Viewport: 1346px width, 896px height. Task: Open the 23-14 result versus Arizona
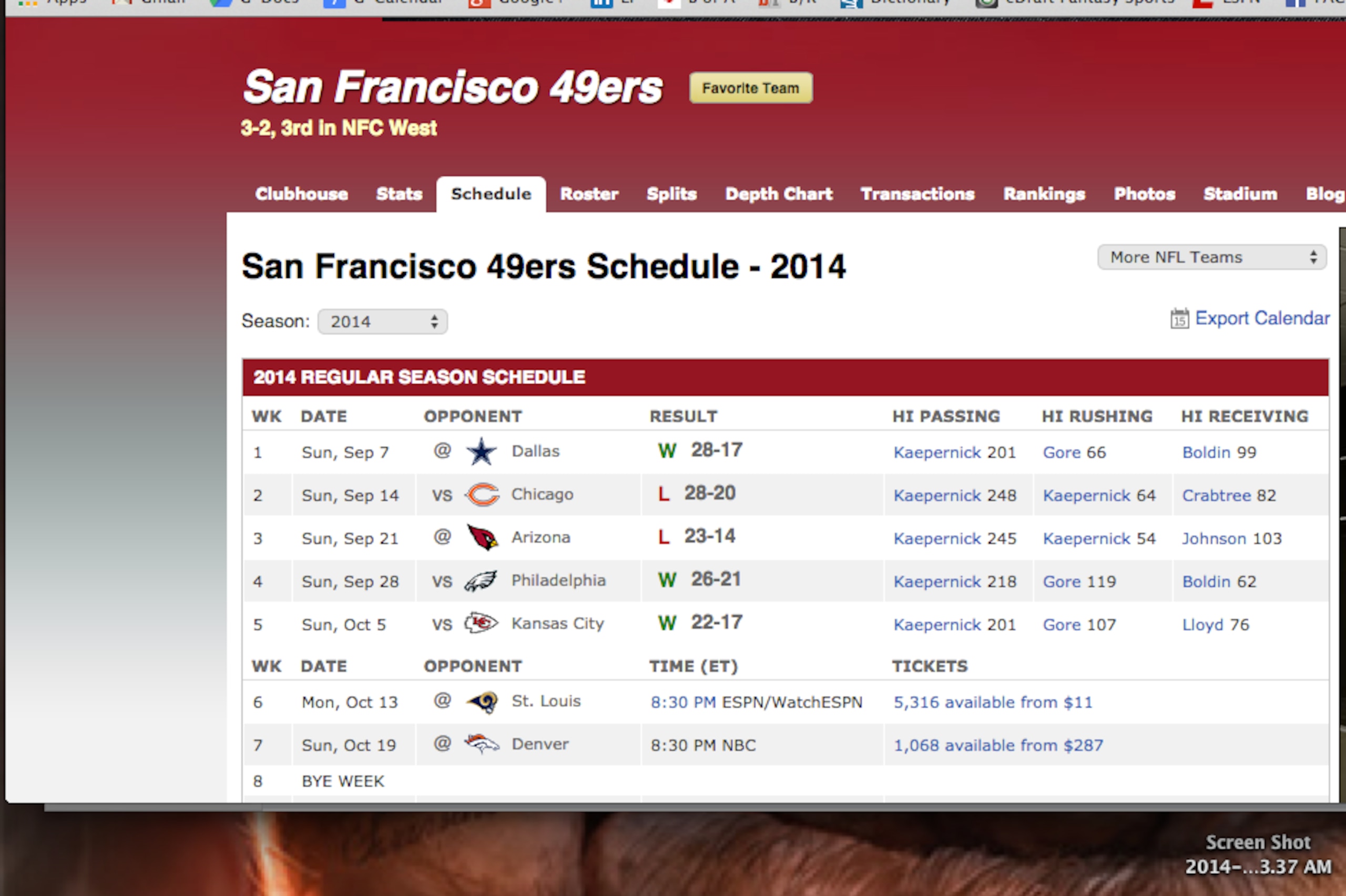click(710, 536)
